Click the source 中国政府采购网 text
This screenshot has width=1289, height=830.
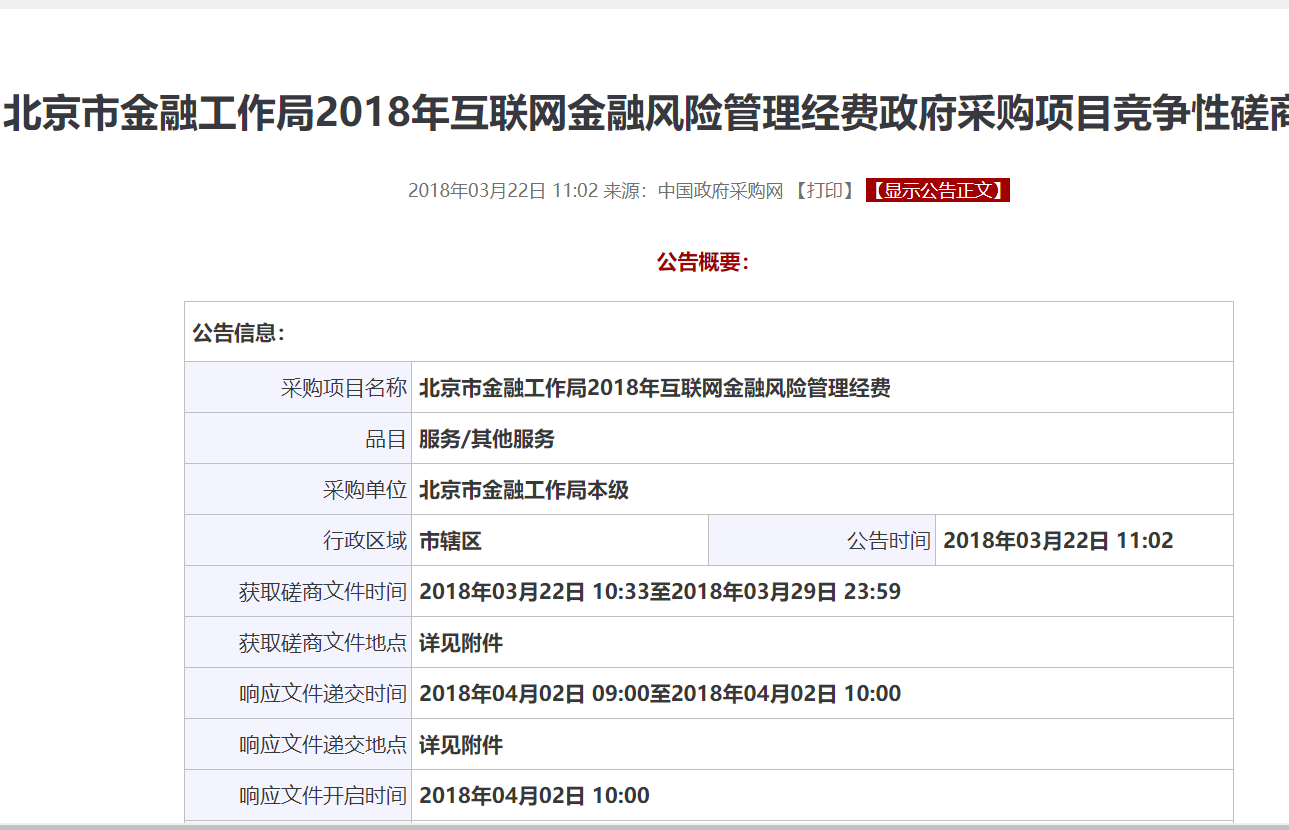pos(719,190)
